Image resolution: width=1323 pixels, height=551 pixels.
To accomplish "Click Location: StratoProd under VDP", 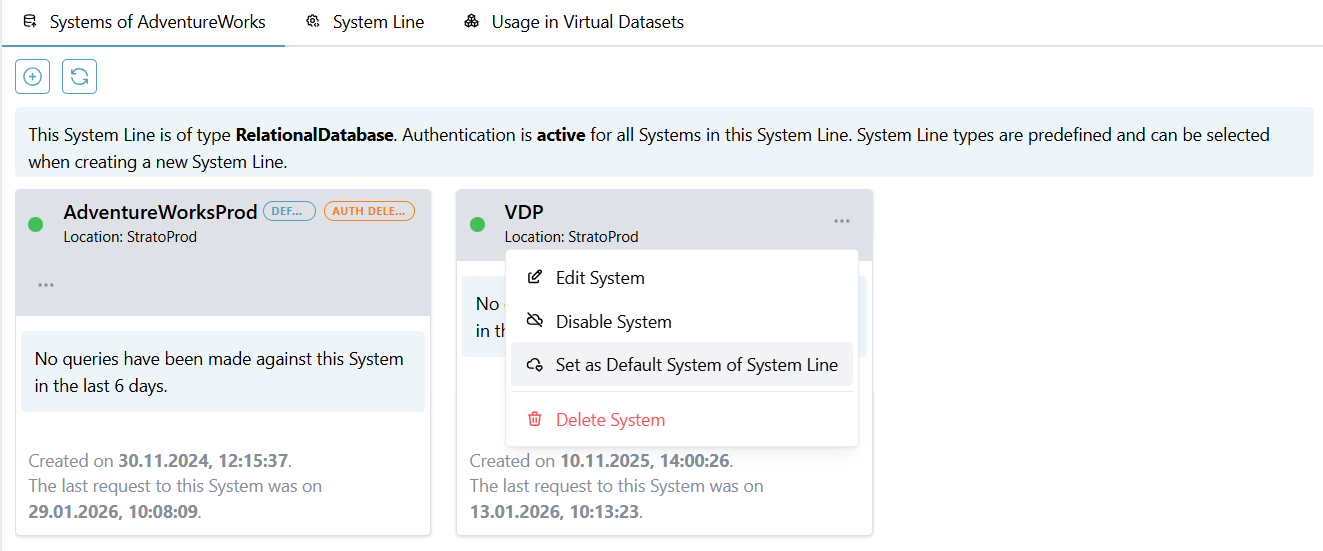I will (571, 237).
